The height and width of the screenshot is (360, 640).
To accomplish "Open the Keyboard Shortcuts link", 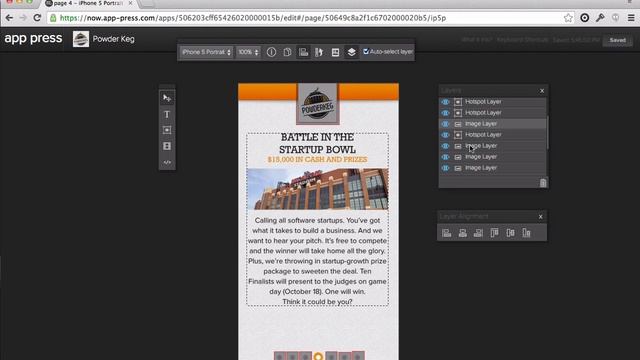I will coord(522,40).
